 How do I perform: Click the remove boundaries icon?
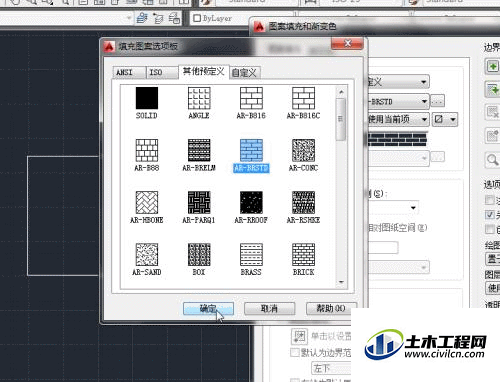(492, 112)
